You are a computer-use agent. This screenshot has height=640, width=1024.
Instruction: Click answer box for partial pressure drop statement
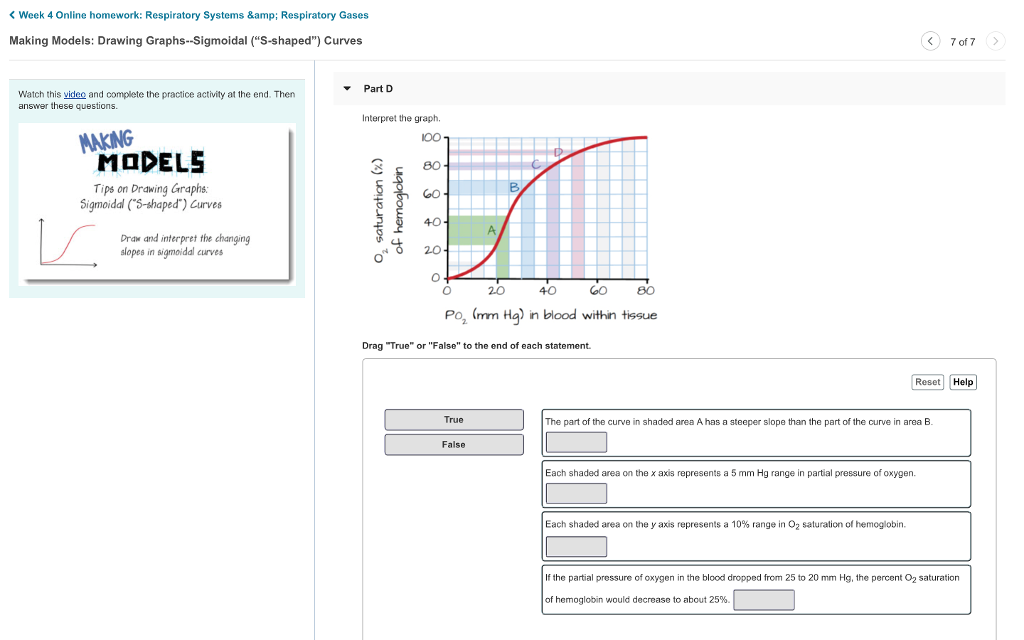(x=764, y=600)
